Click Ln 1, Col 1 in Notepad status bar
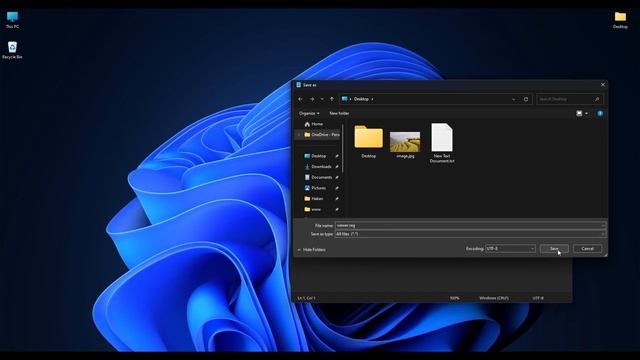This screenshot has height=360, width=640. (x=307, y=298)
